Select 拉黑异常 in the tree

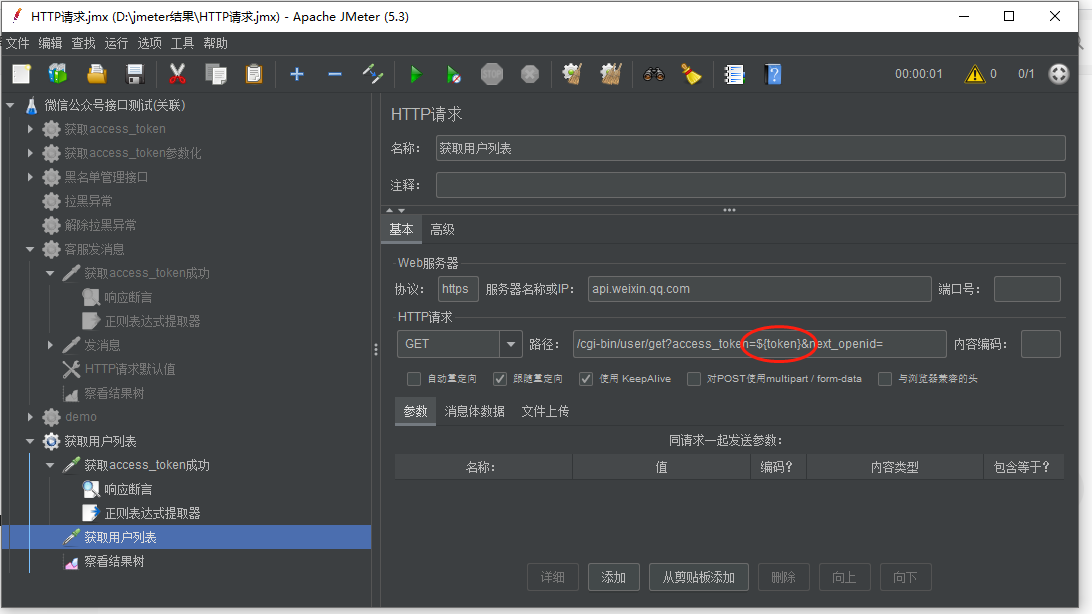[88, 201]
